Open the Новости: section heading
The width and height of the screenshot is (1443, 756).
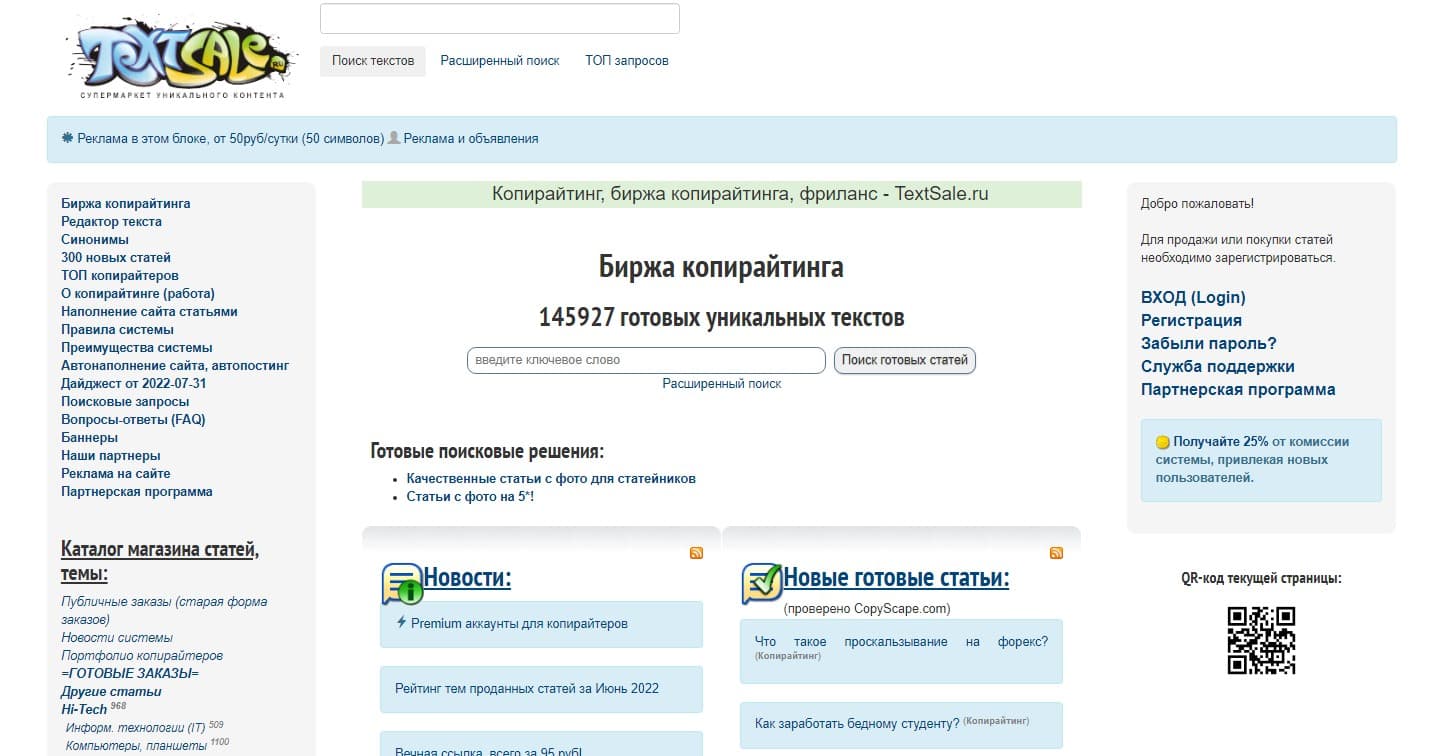pos(467,578)
